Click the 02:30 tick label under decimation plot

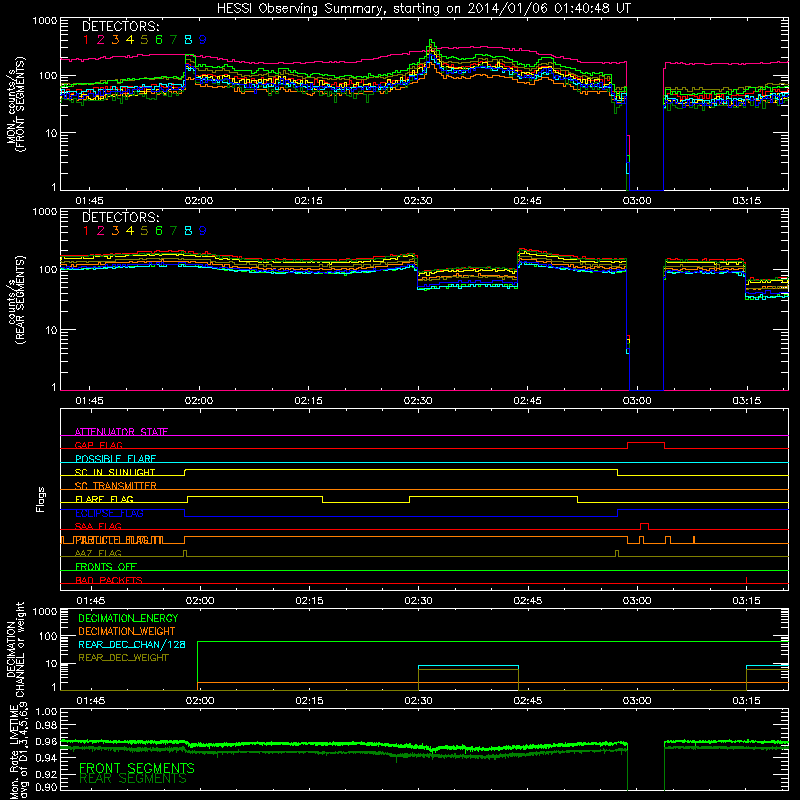pyautogui.click(x=418, y=701)
